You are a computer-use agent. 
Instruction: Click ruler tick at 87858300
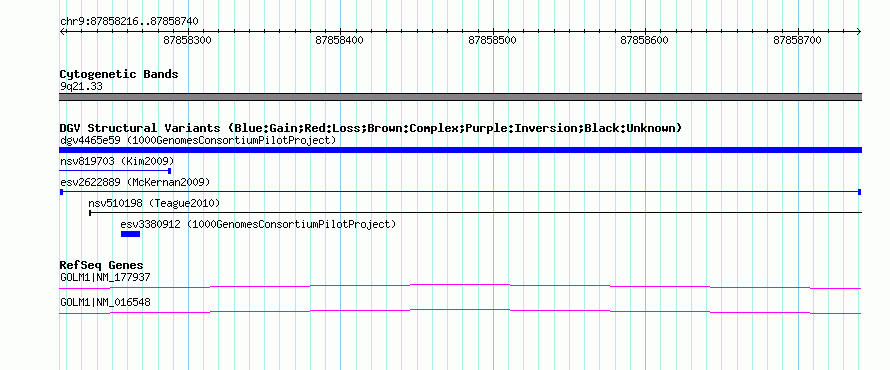(x=188, y=32)
